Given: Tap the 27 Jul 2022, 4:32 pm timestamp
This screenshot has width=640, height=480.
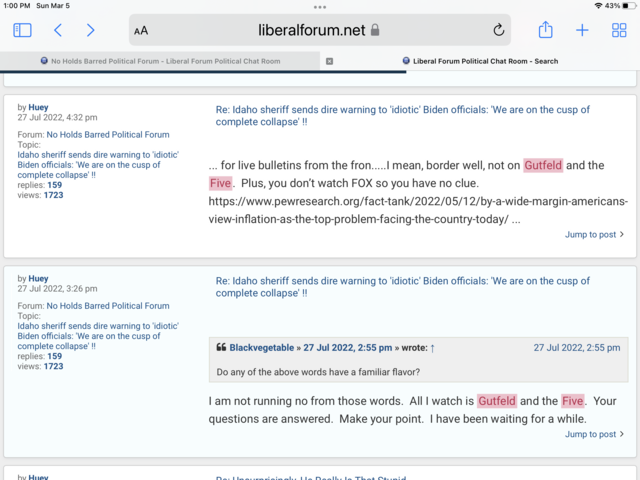Looking at the screenshot, I should (x=57, y=118).
